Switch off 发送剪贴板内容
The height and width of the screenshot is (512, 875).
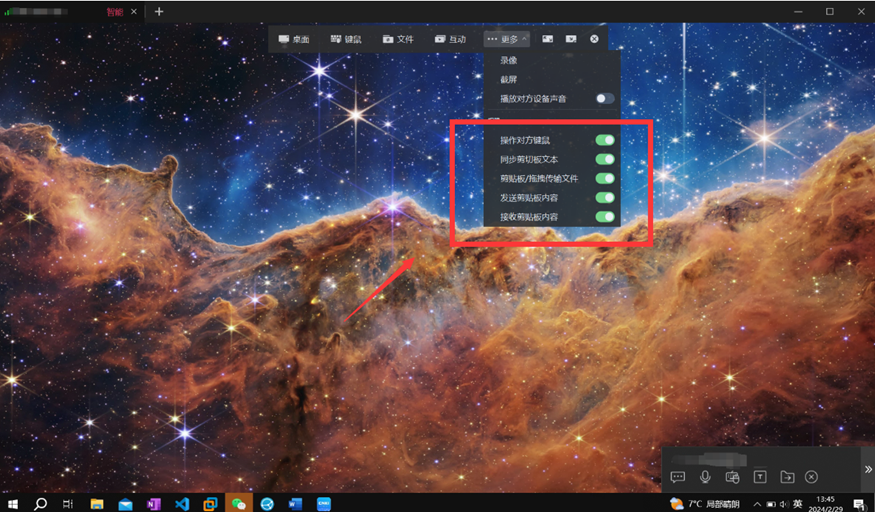[x=605, y=197]
